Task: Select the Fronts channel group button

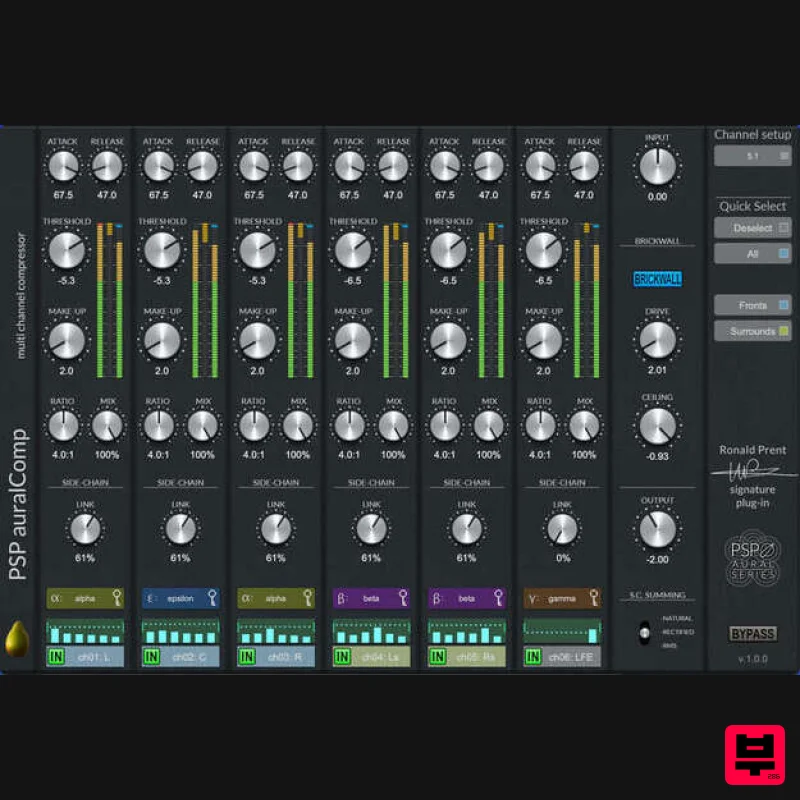Action: pos(752,305)
